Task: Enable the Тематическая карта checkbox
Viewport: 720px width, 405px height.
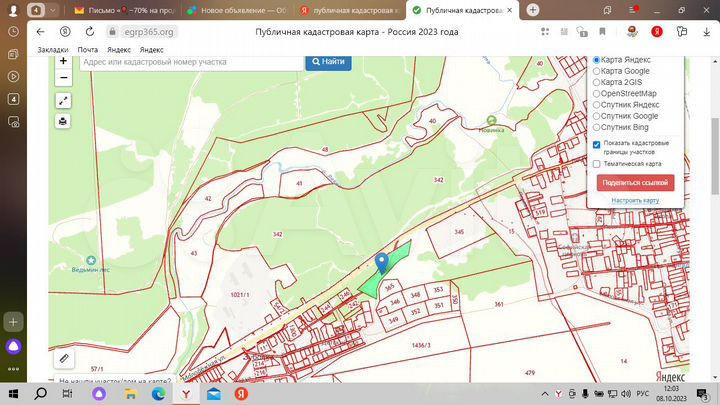Action: point(597,163)
